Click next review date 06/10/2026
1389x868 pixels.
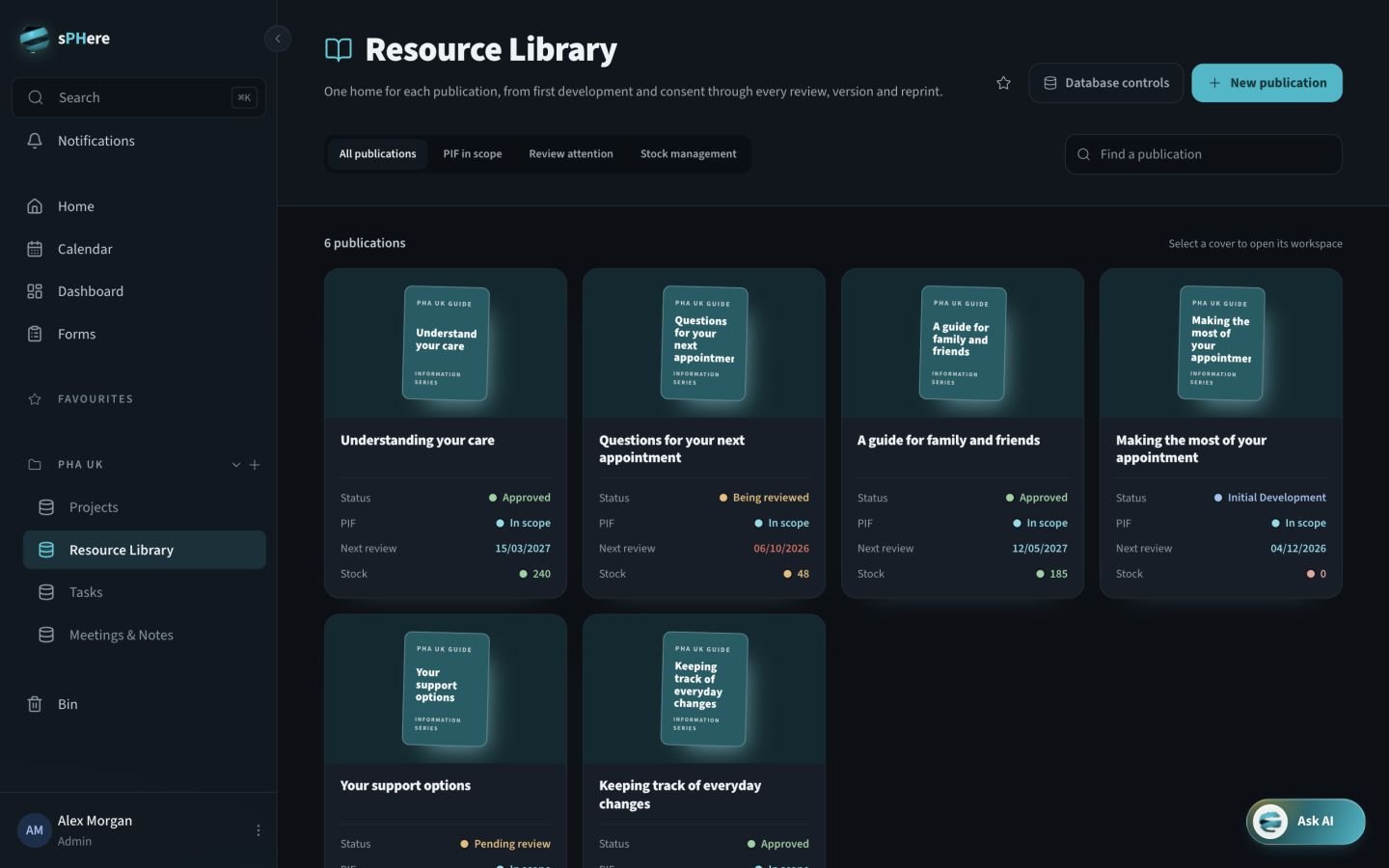click(781, 548)
